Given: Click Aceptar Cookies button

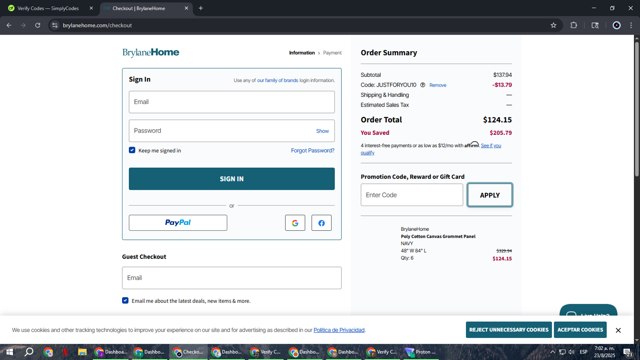Looking at the screenshot, I should 580,330.
